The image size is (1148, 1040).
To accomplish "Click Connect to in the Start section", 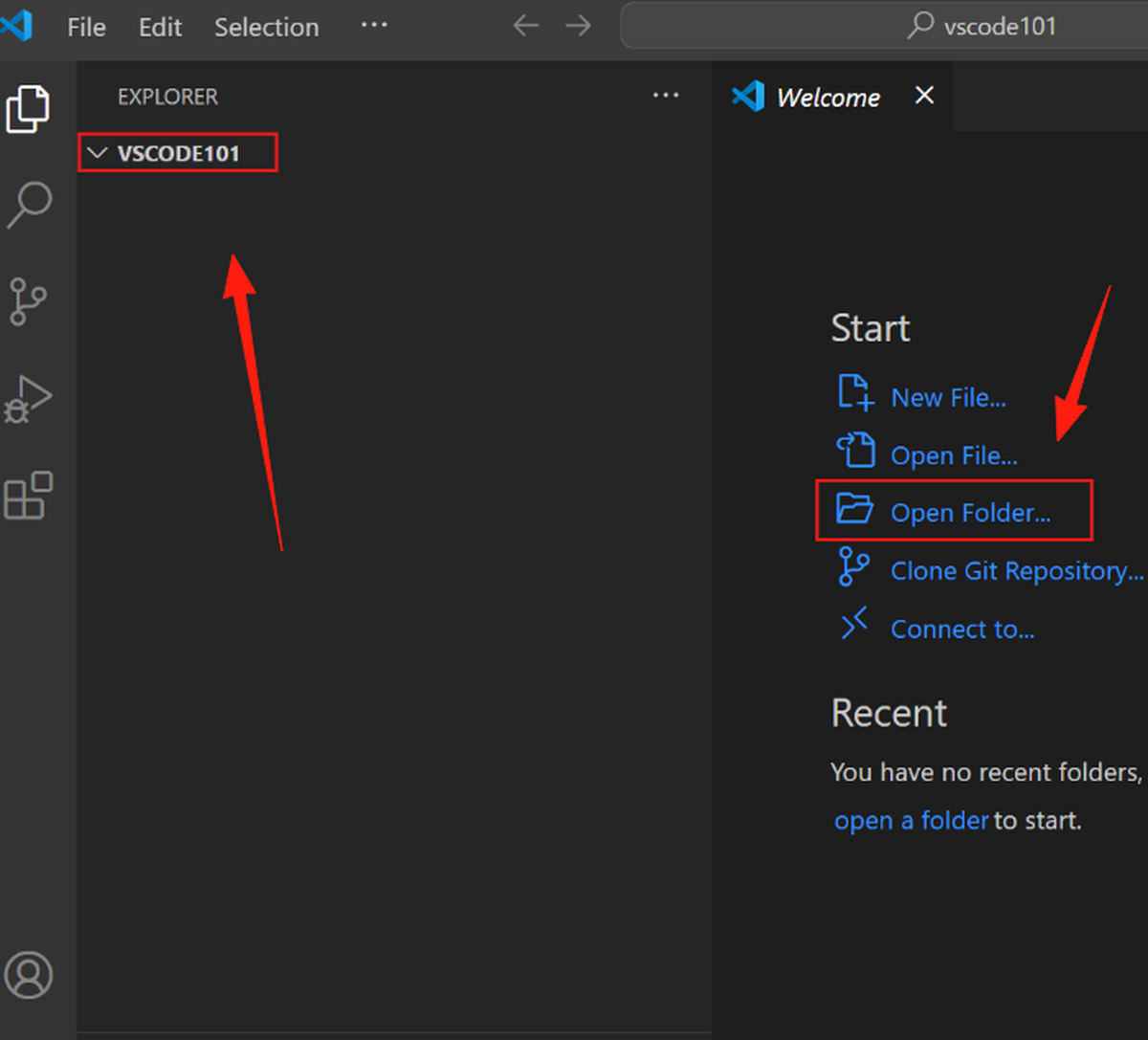I will coord(962,629).
